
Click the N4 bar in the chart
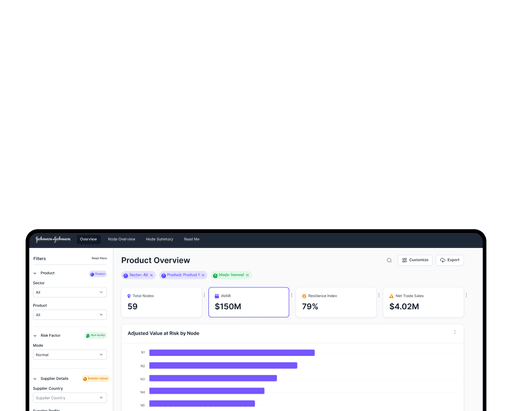[207, 391]
